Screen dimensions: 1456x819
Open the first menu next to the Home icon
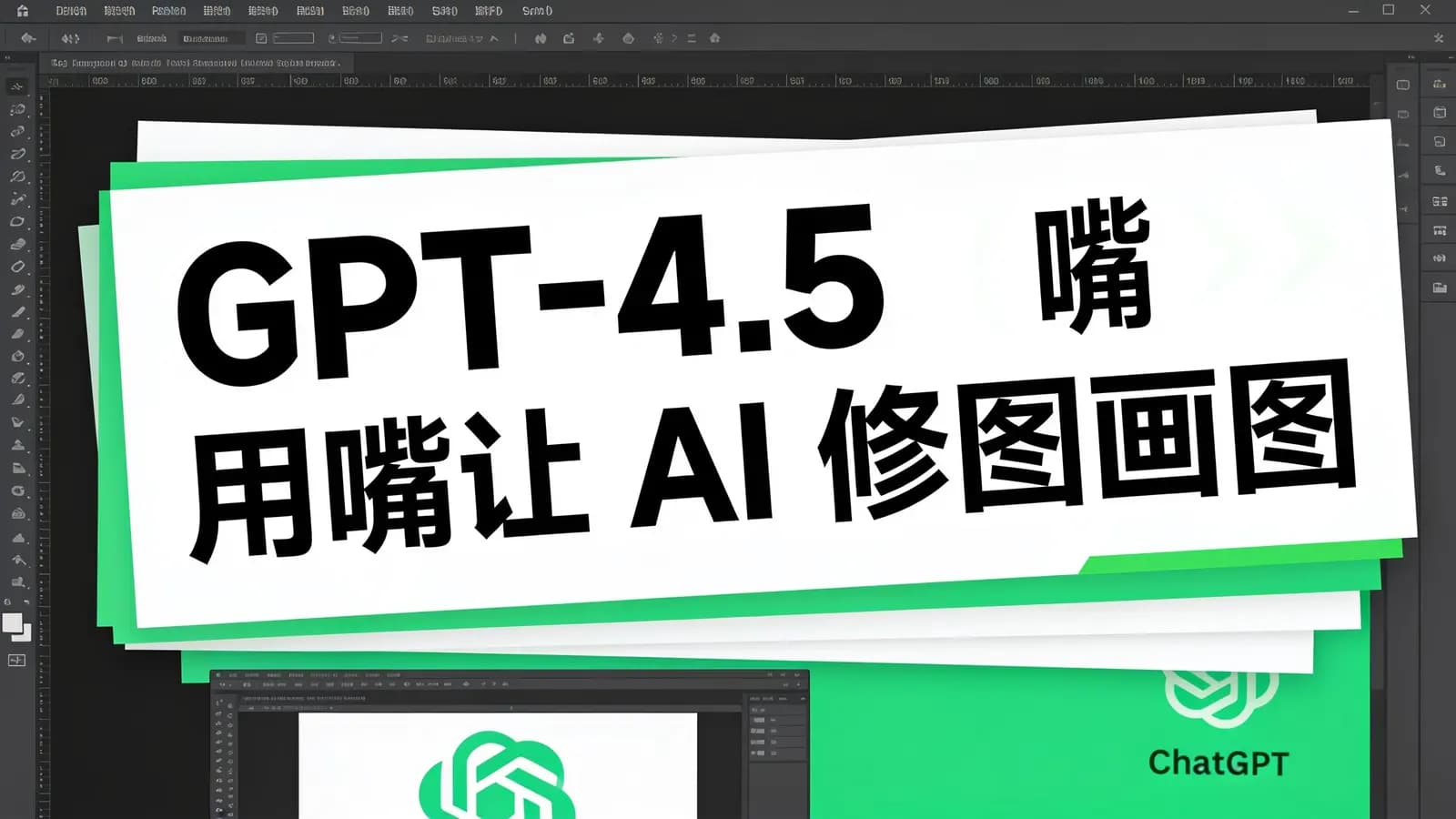[x=71, y=11]
